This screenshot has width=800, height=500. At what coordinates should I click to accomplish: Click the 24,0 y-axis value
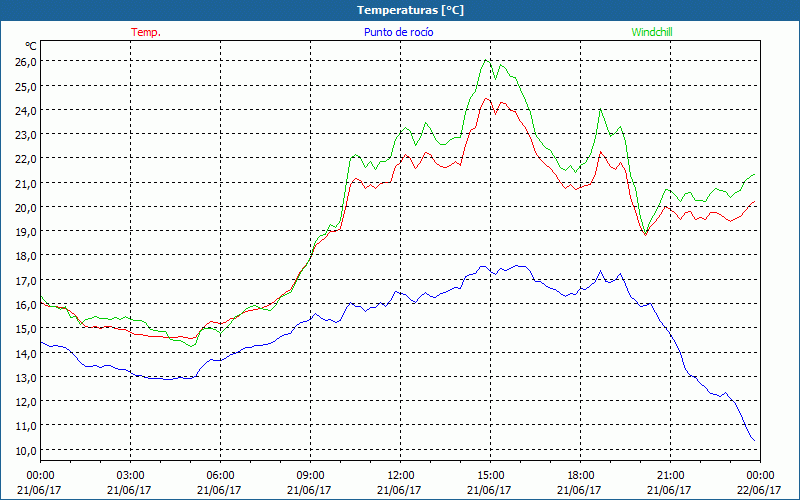coord(27,110)
